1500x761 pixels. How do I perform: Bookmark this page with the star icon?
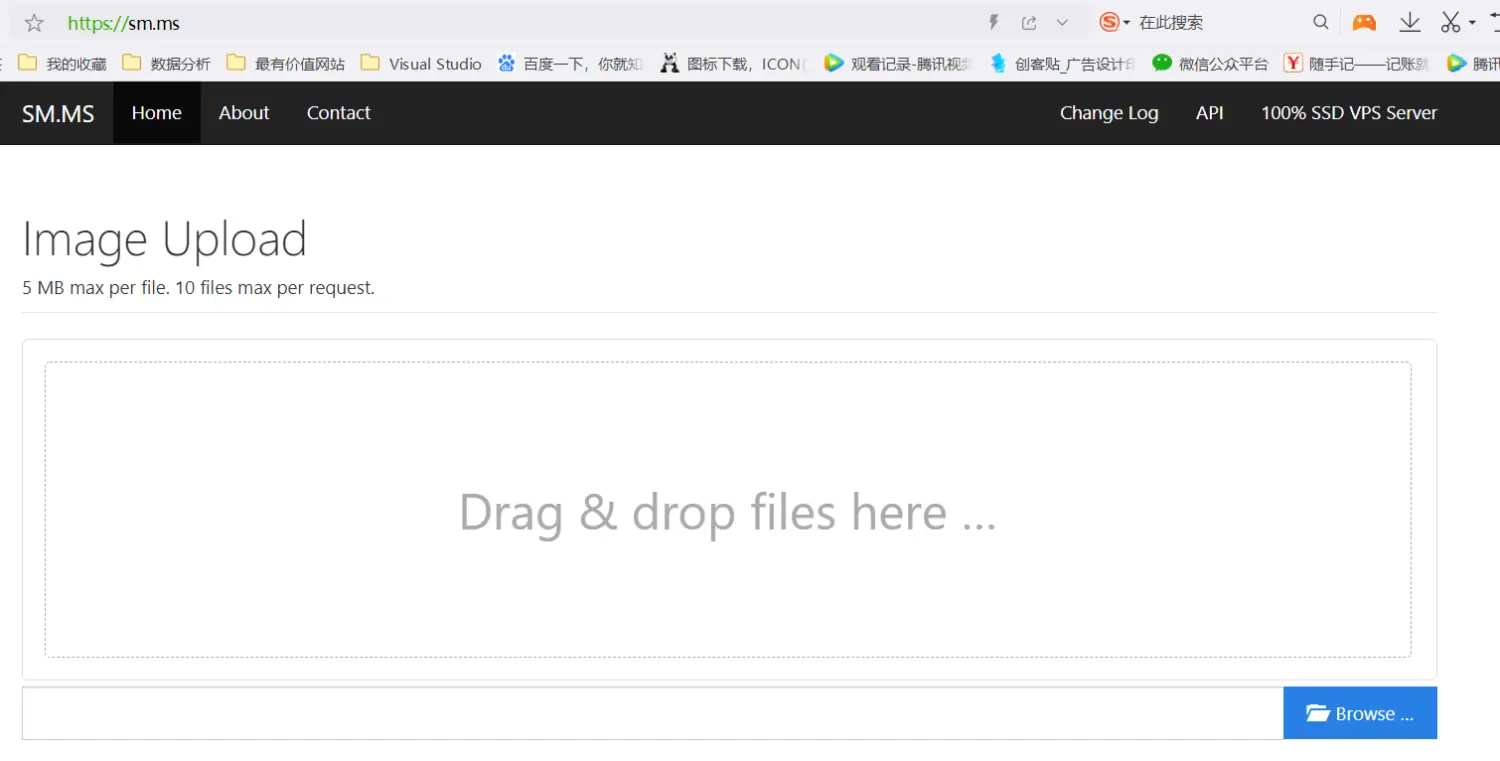(34, 22)
